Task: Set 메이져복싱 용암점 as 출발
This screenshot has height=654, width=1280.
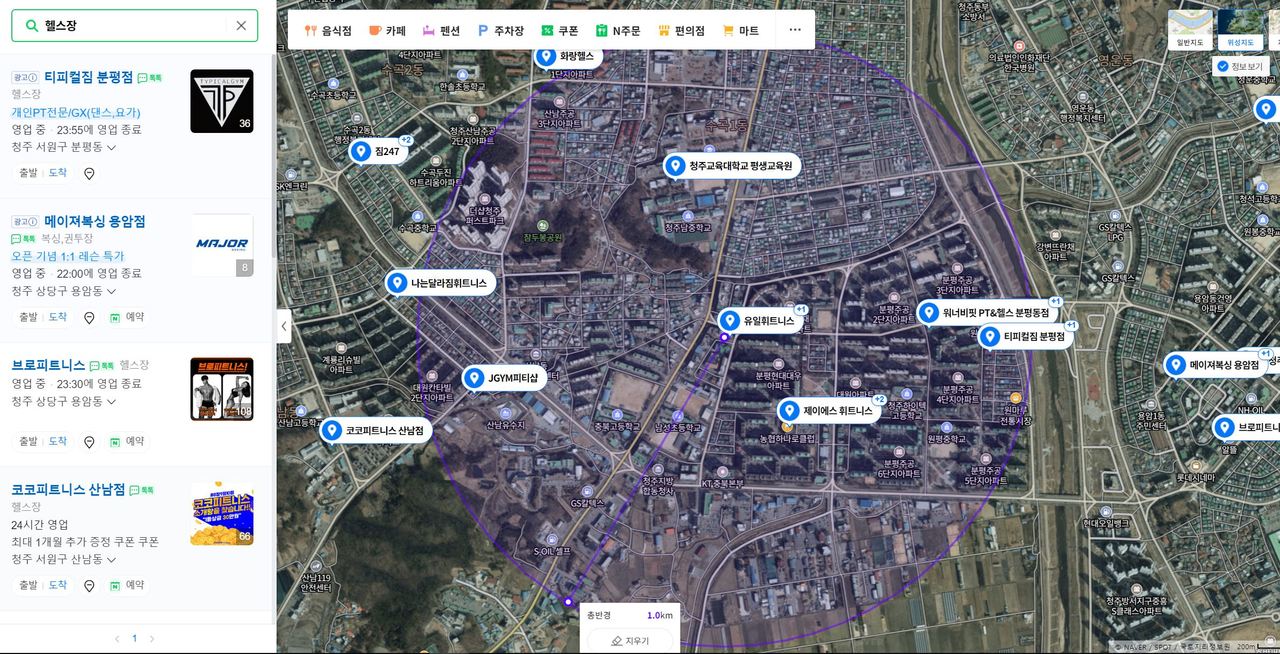Action: click(28, 317)
